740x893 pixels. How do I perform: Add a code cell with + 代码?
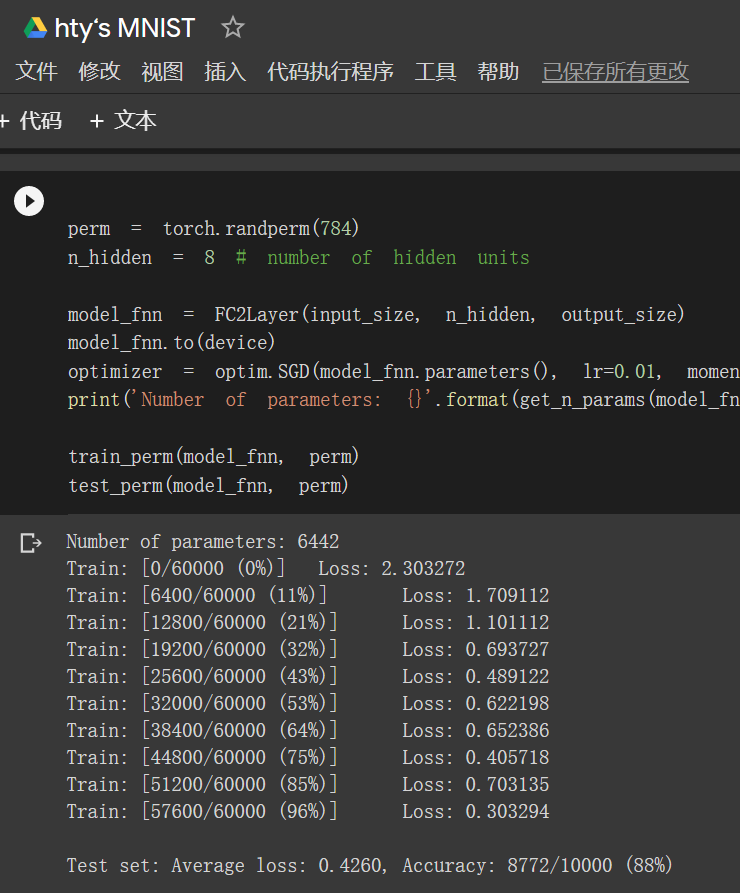click(31, 121)
